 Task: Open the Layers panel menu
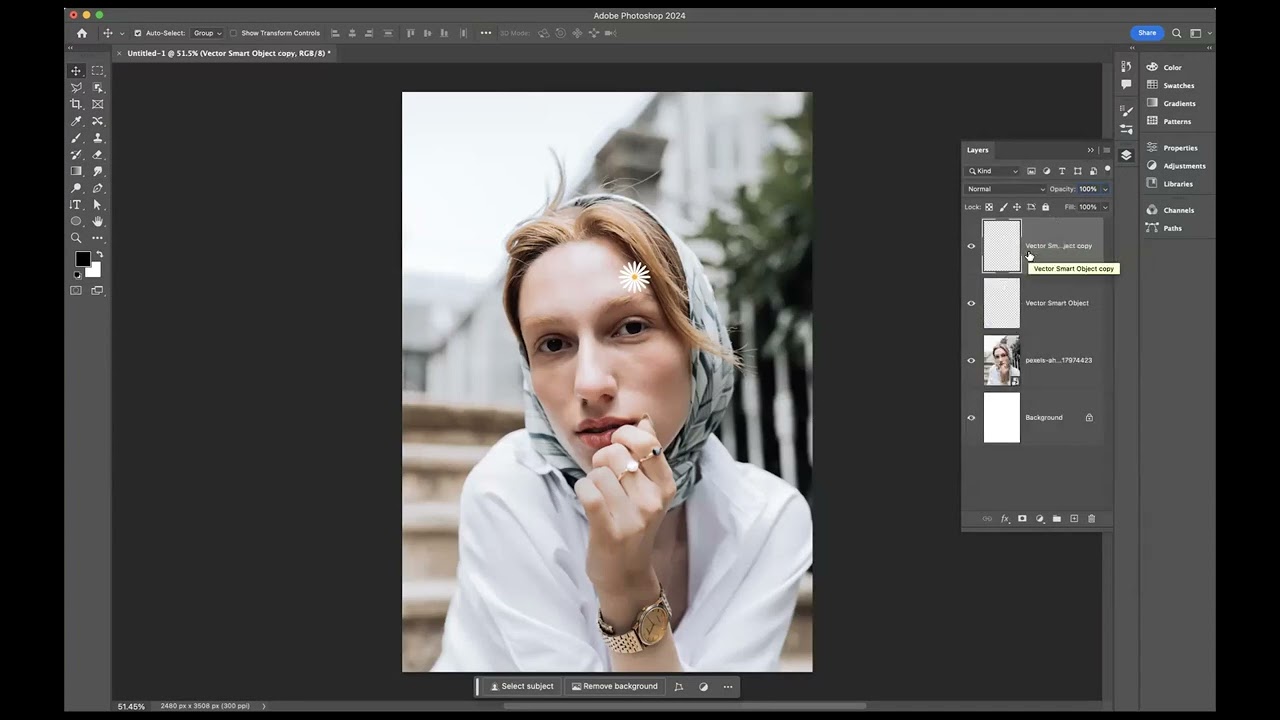[x=1106, y=150]
